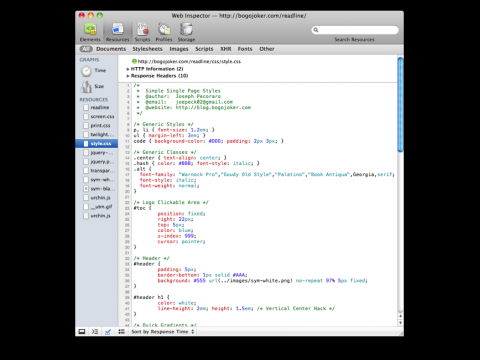Toggle resource tracking checkmark icon
480x360 pixels.
click(108, 331)
